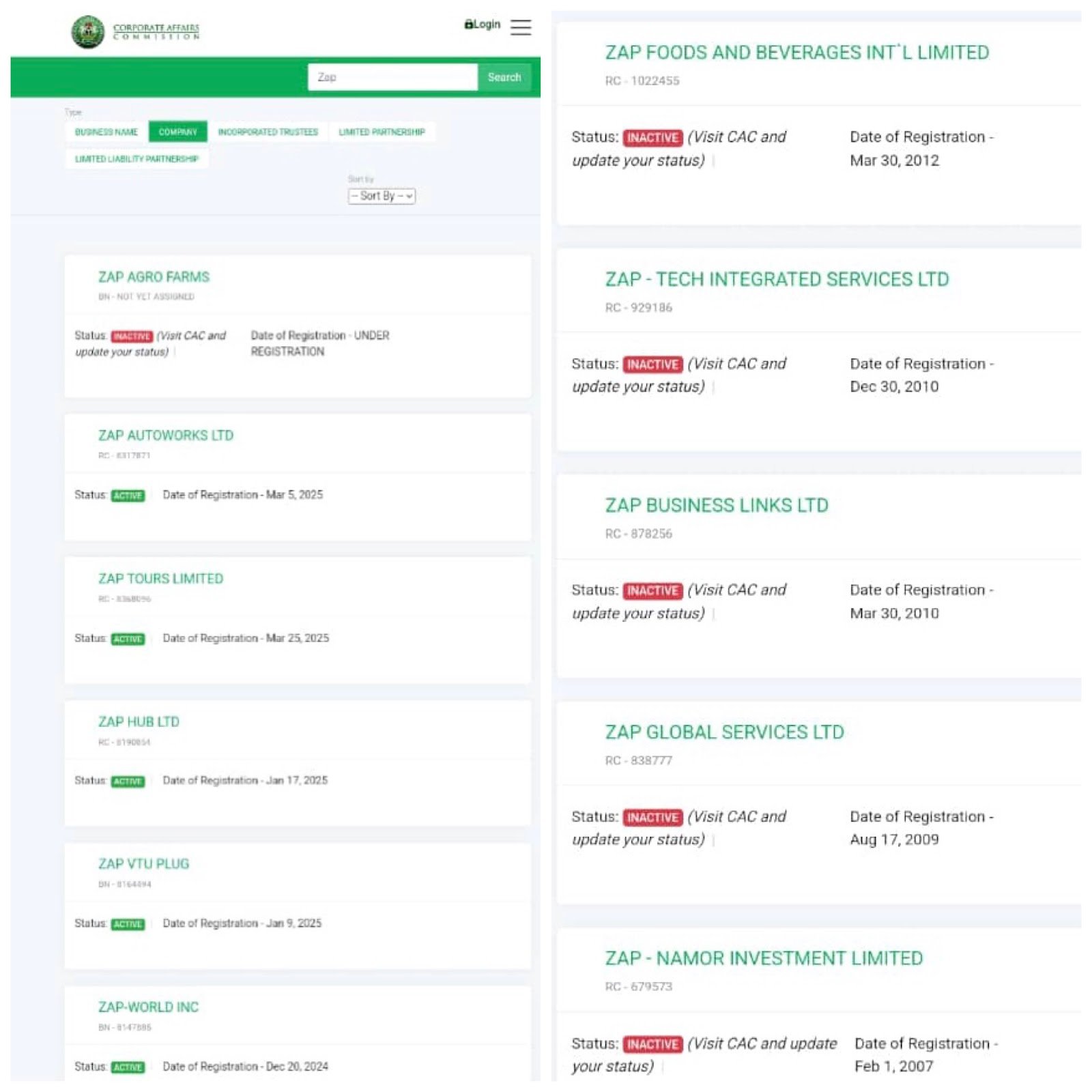1092x1092 pixels.
Task: Open ZAP BUSINESS LINKS LTD entry
Action: coord(717,506)
